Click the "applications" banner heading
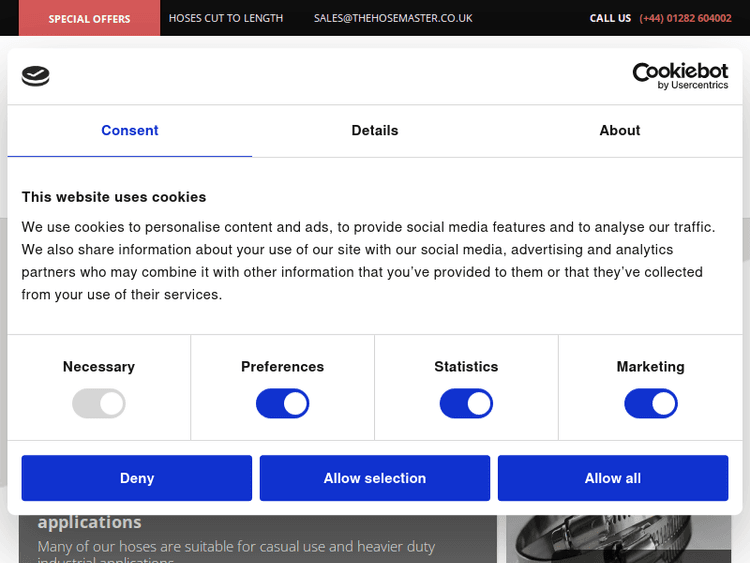750x563 pixels. [90, 522]
